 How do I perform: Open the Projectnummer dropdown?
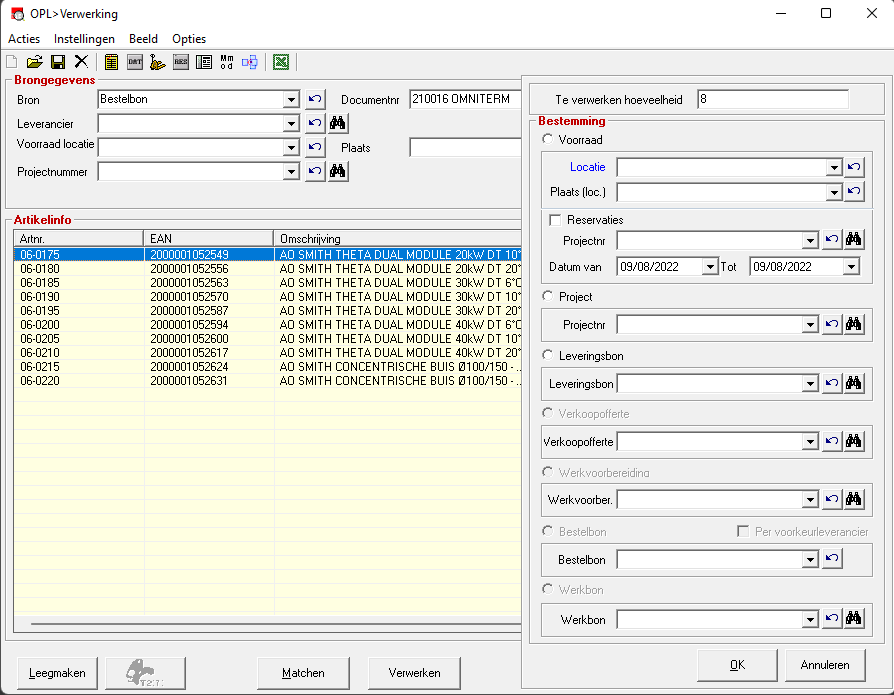click(291, 172)
